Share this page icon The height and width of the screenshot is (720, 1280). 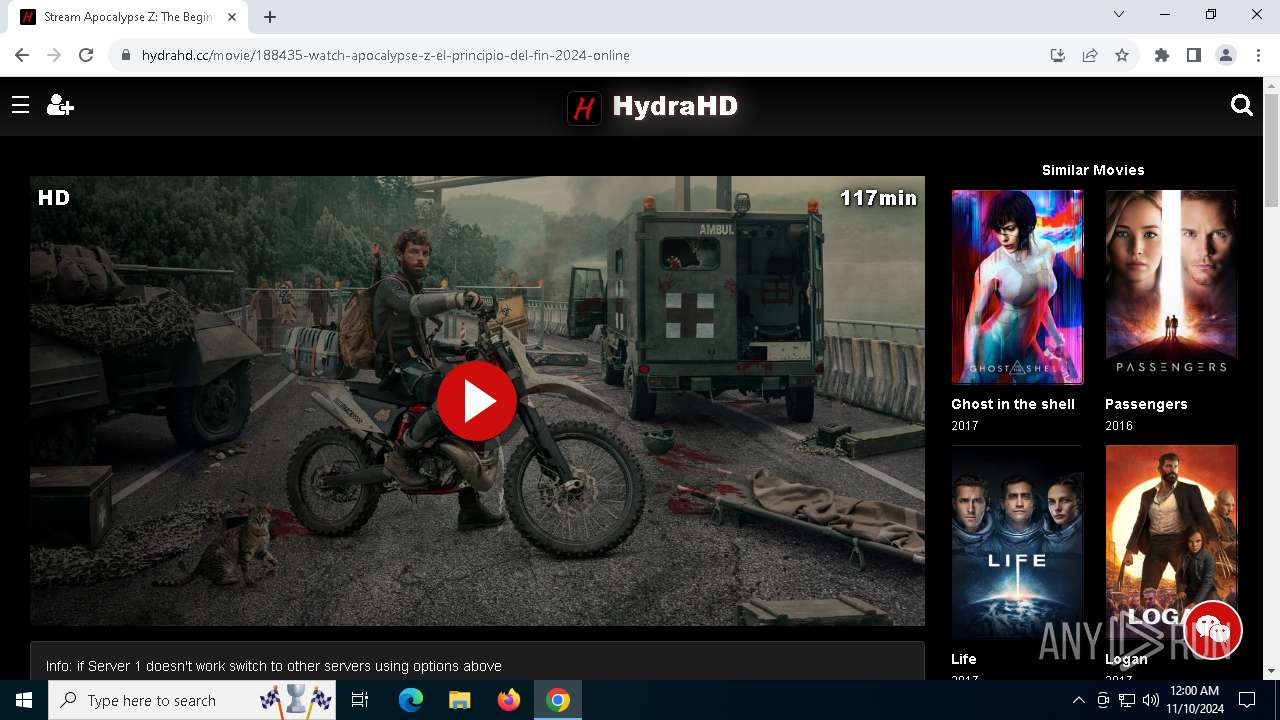tap(1090, 55)
